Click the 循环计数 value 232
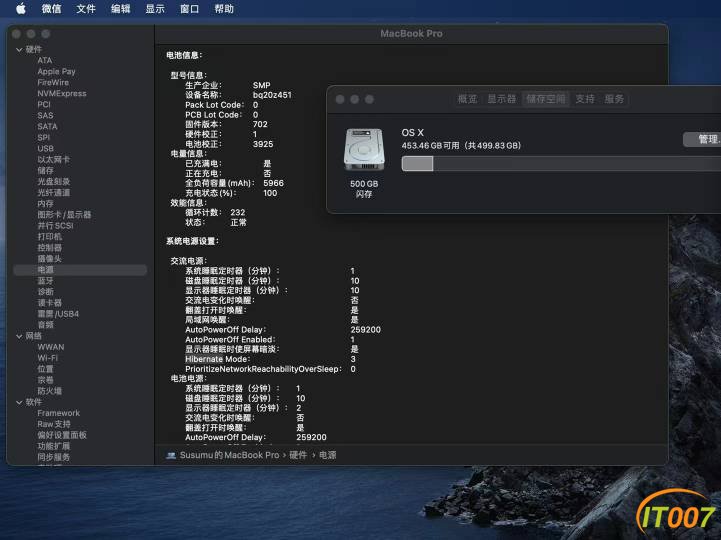721x540 pixels. click(x=238, y=213)
